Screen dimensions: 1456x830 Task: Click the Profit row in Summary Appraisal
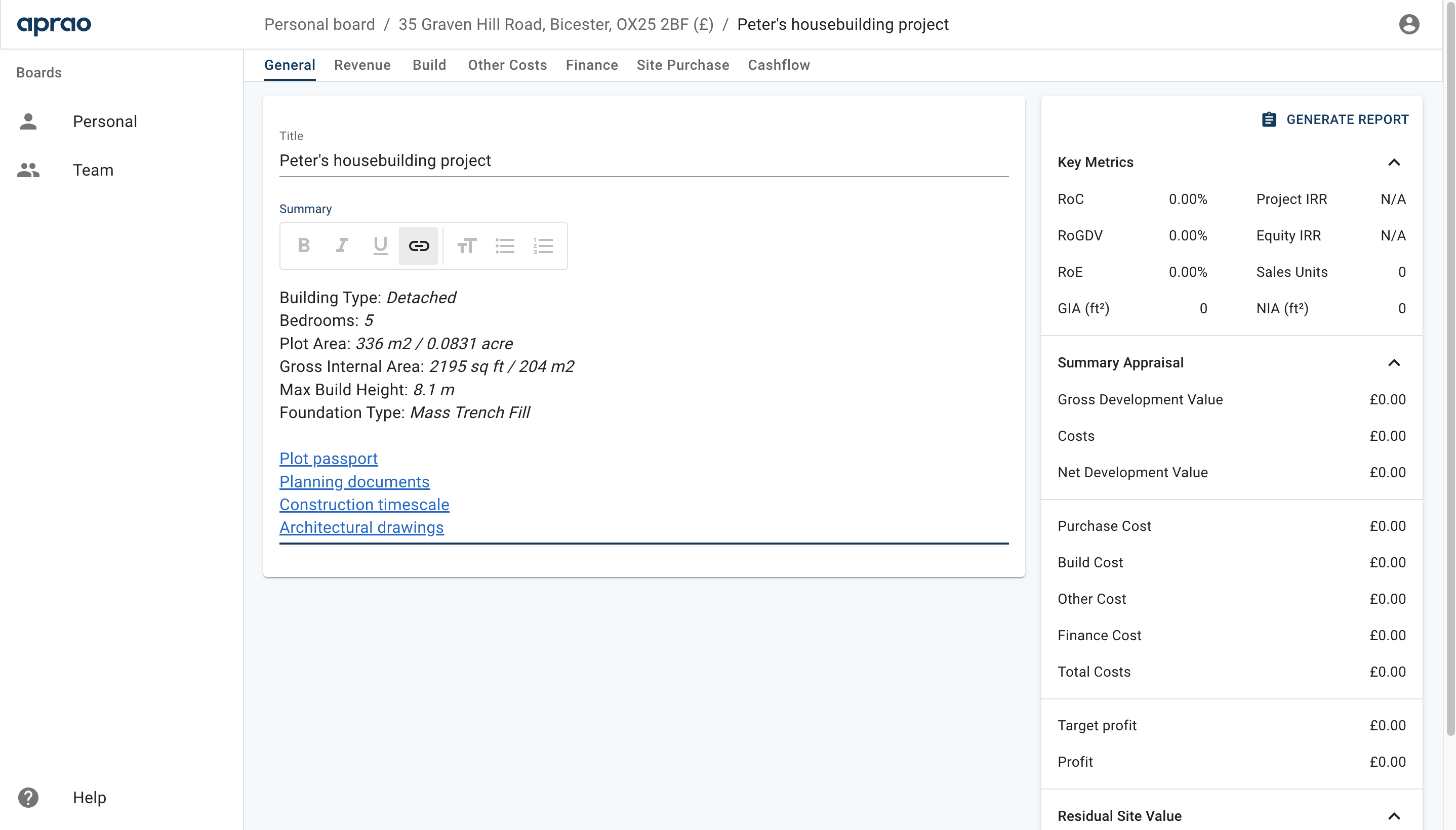(x=1231, y=762)
